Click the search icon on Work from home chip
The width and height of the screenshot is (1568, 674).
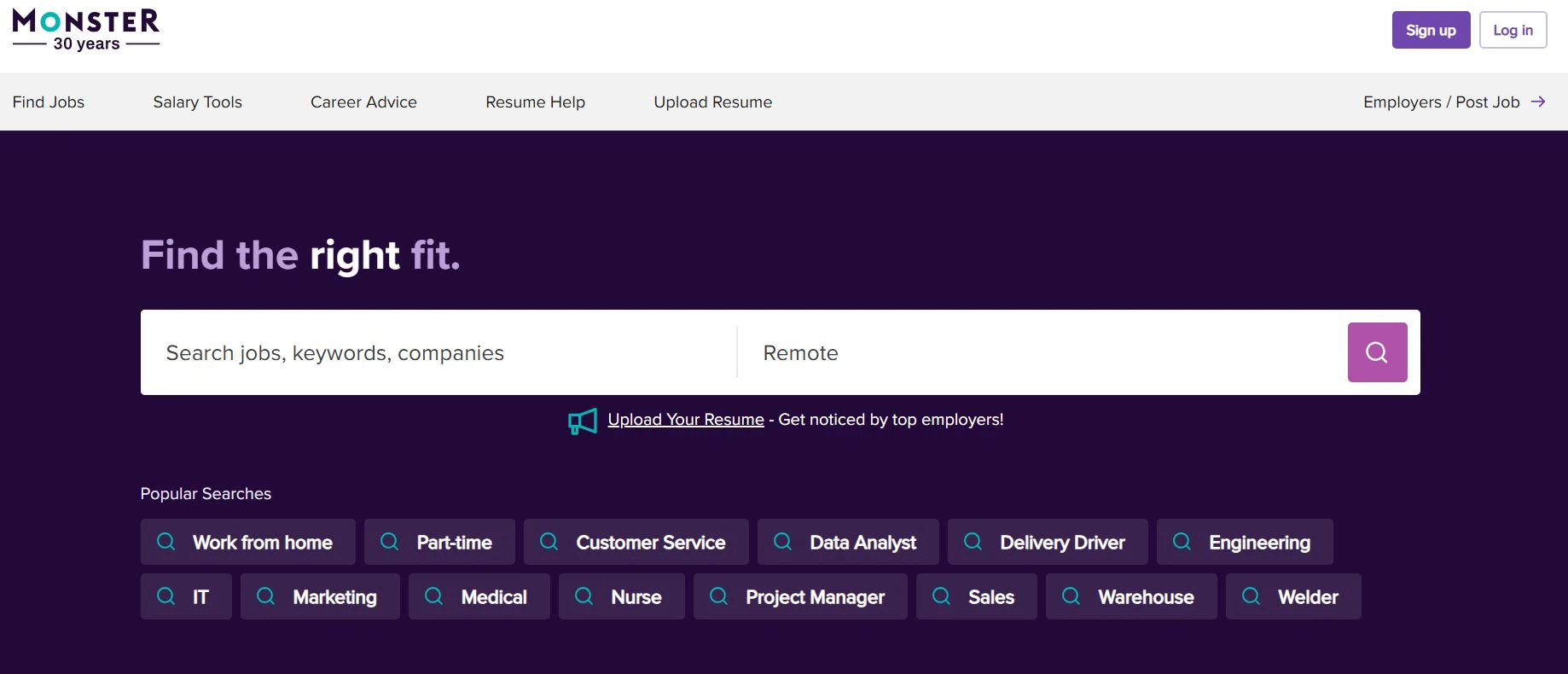(166, 542)
